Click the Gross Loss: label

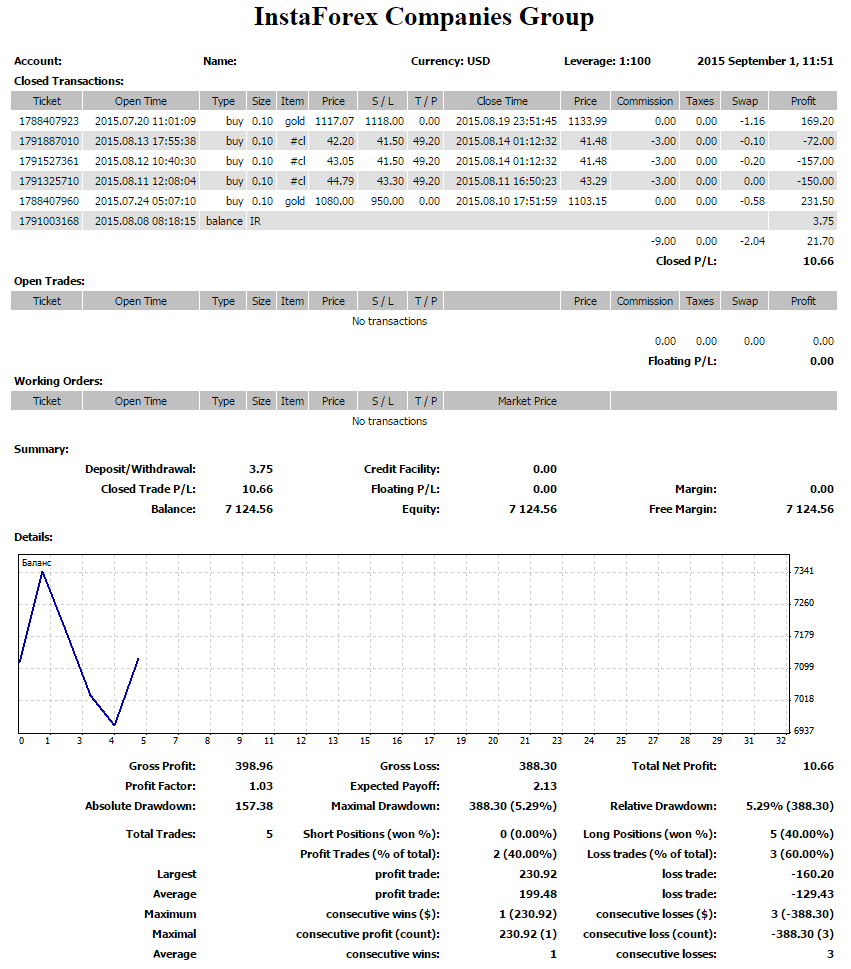410,766
